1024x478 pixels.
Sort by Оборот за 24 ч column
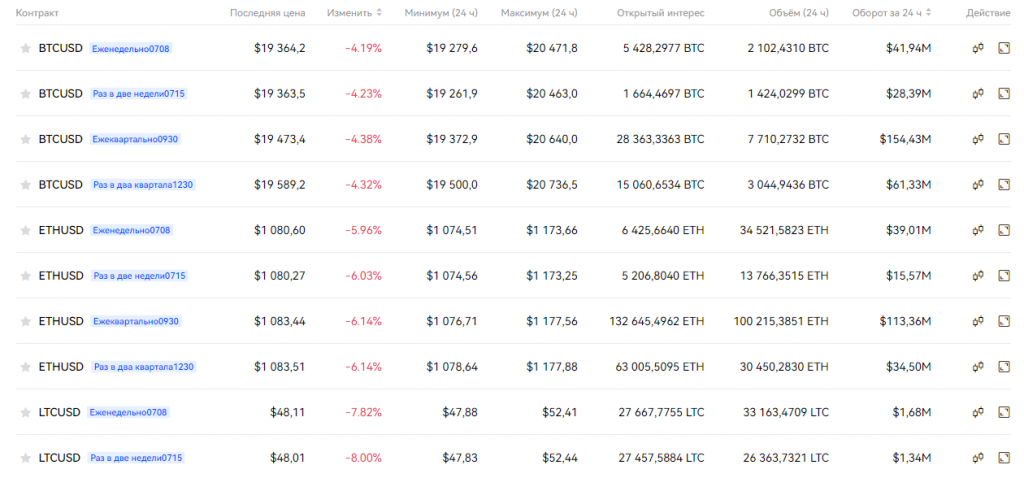894,13
